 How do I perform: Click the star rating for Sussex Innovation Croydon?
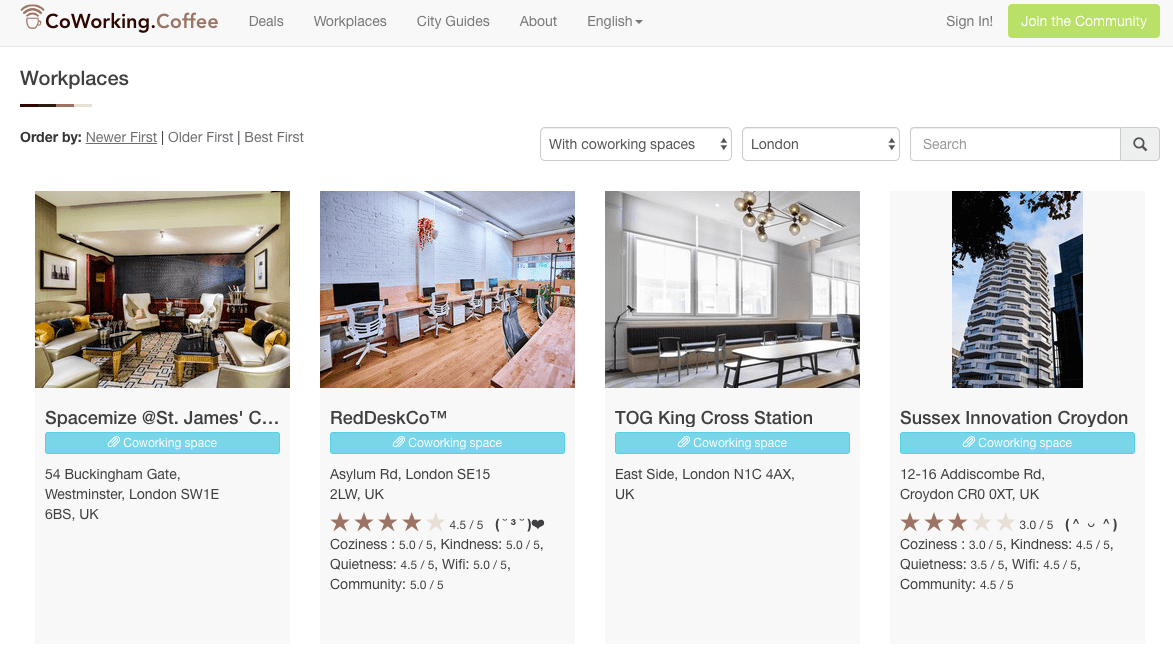tap(957, 523)
